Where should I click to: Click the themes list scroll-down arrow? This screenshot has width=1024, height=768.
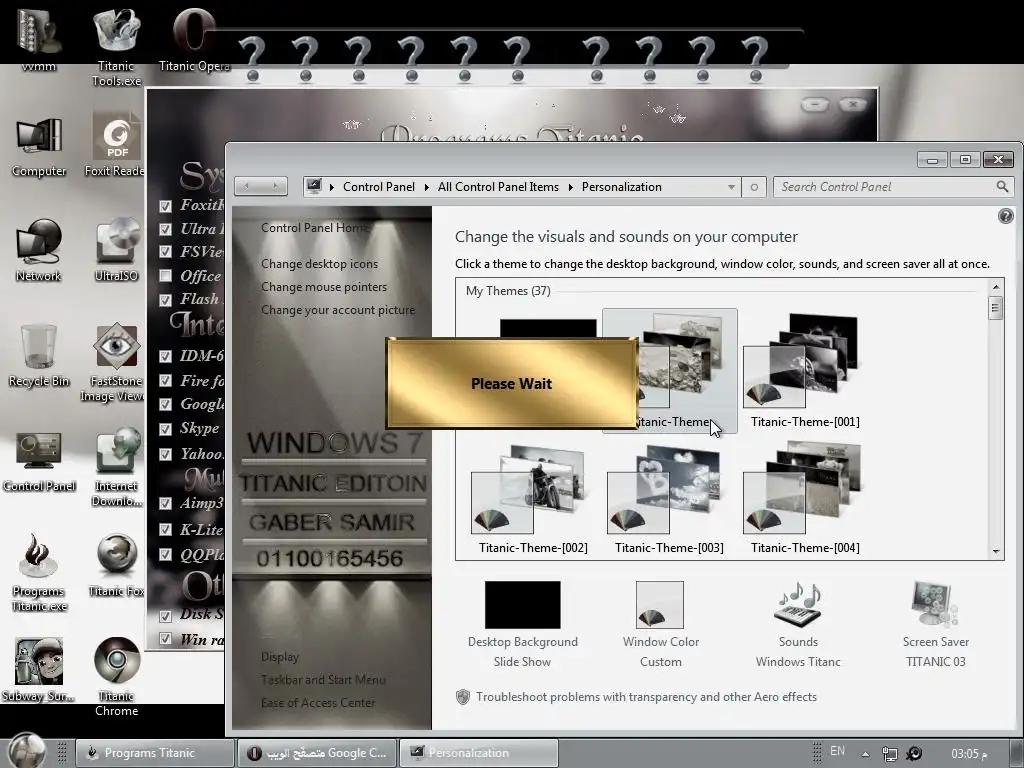pos(996,552)
